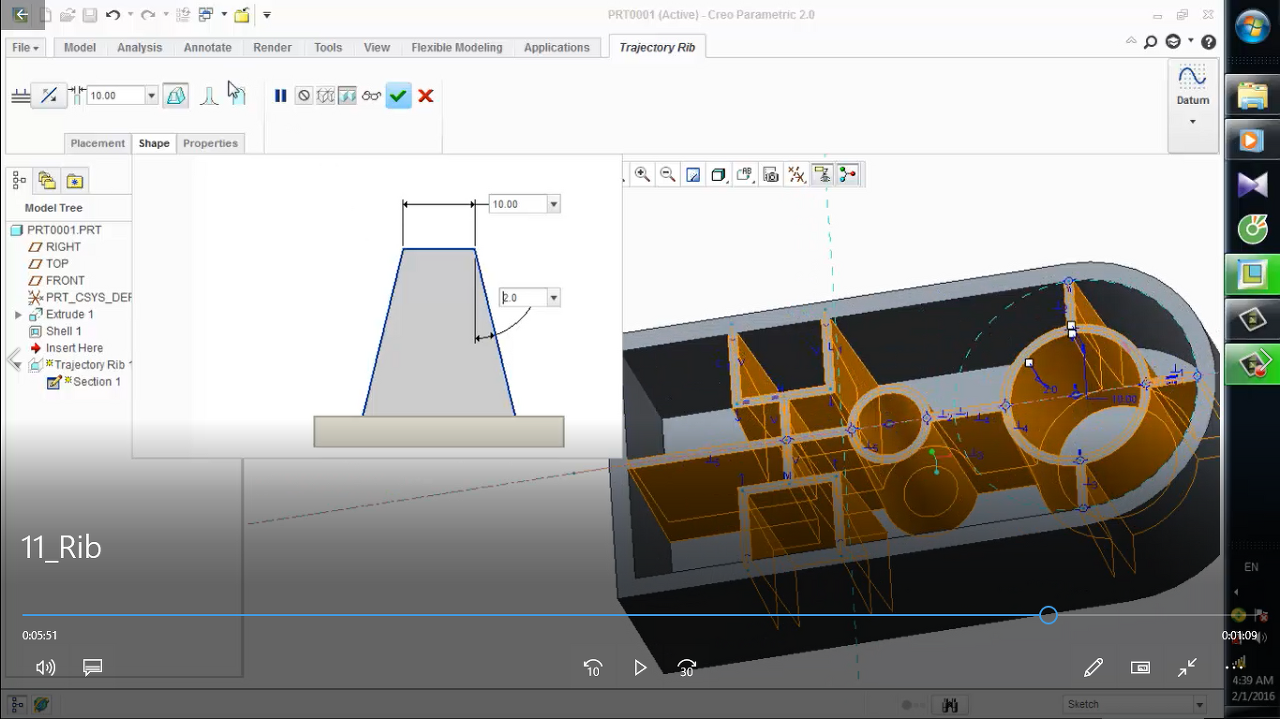Image resolution: width=1280 pixels, height=719 pixels.
Task: Open the Properties panel tab
Action: point(210,143)
